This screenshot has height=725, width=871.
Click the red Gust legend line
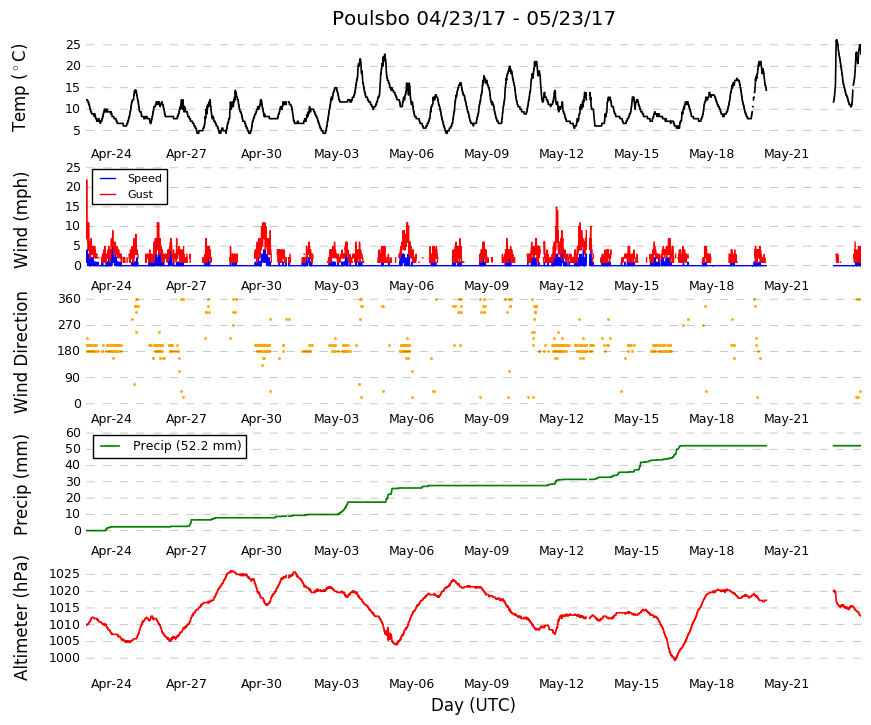(x=108, y=194)
